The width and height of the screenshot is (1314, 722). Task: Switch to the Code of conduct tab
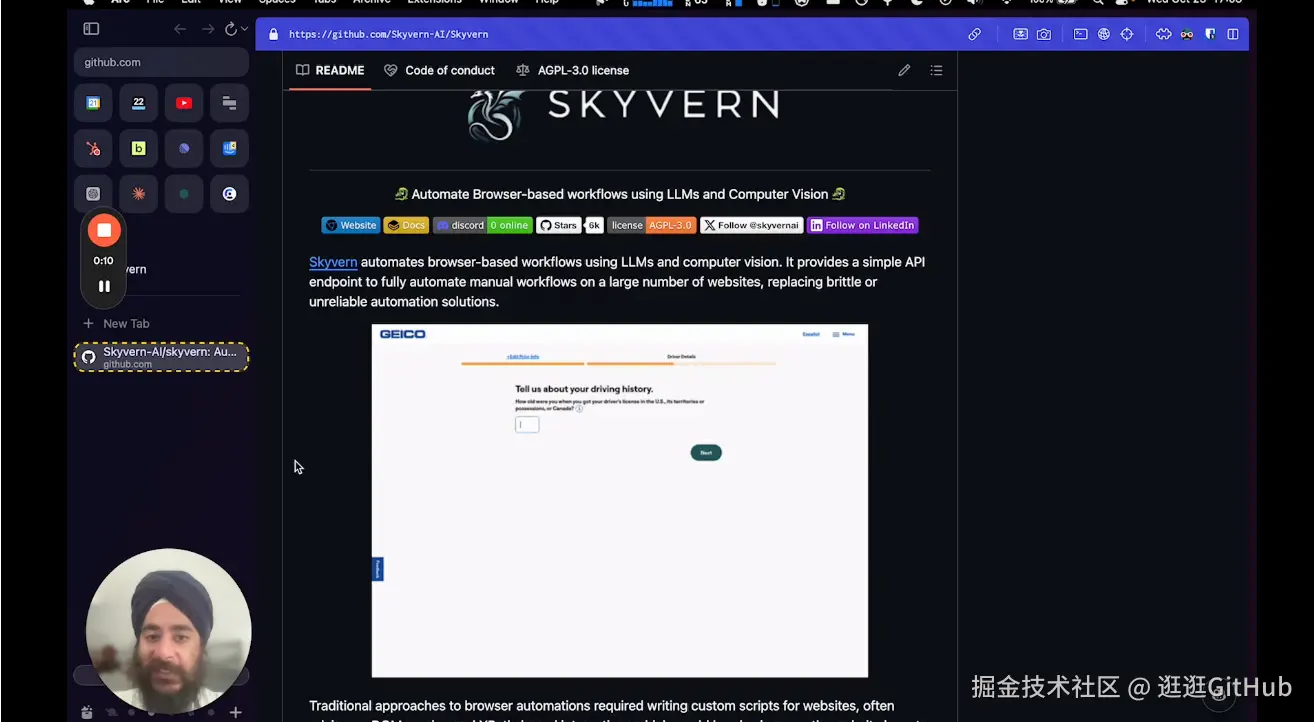coord(440,70)
